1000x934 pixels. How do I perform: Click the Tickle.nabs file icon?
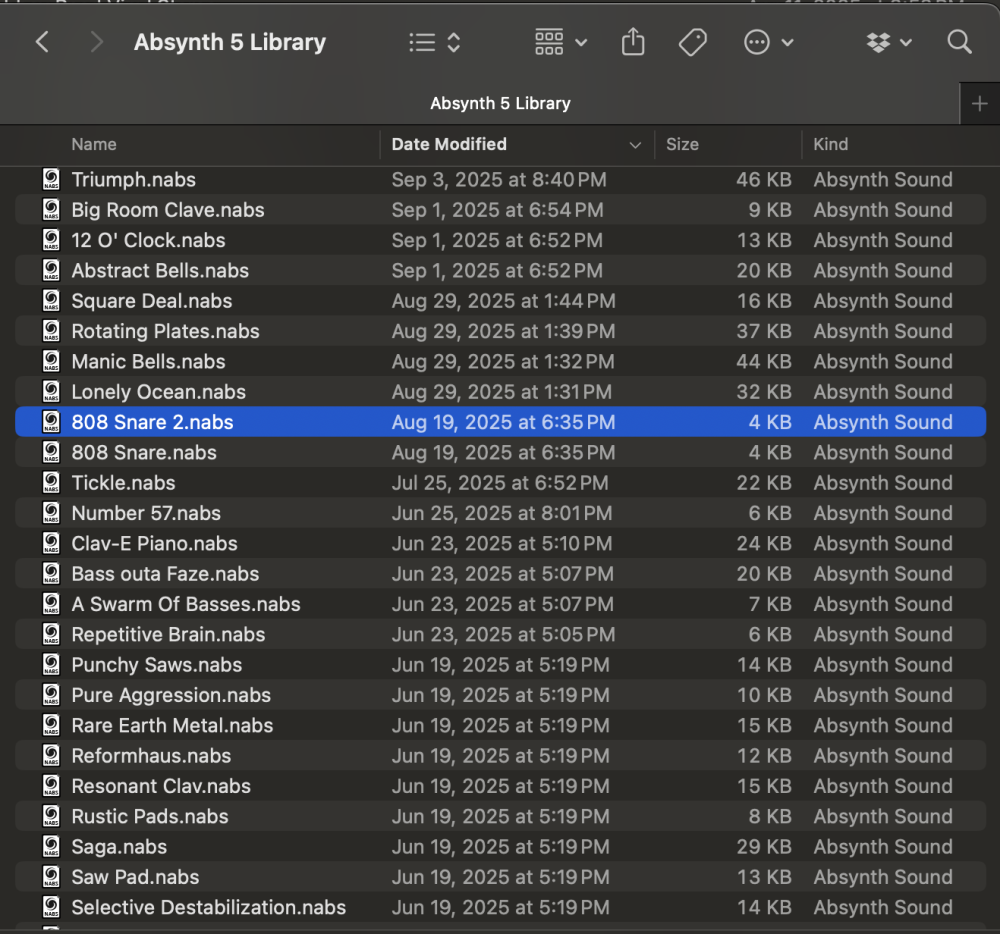pos(51,483)
